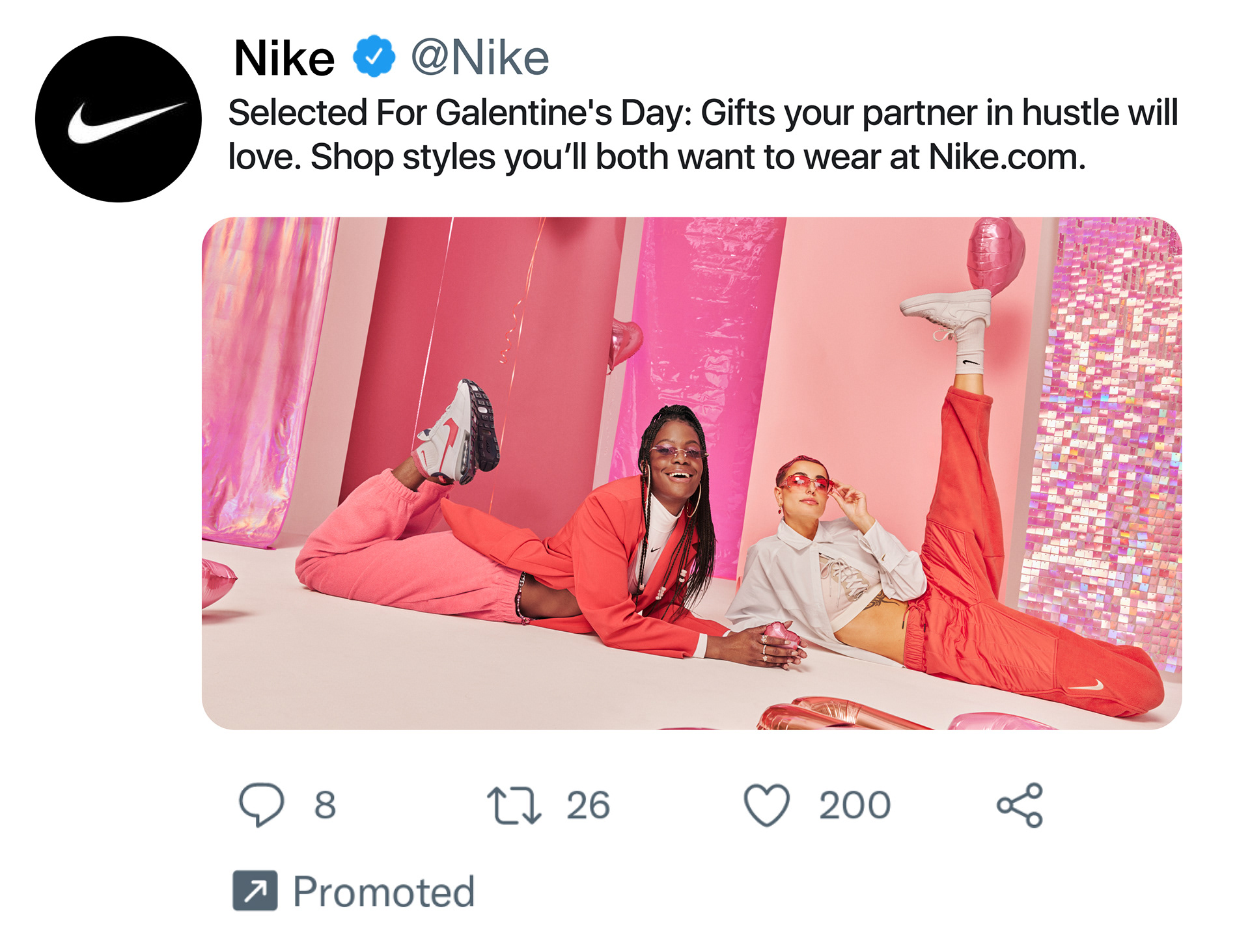Click the pink heart balloon in the photo
The height and width of the screenshot is (952, 1250).
point(995,255)
